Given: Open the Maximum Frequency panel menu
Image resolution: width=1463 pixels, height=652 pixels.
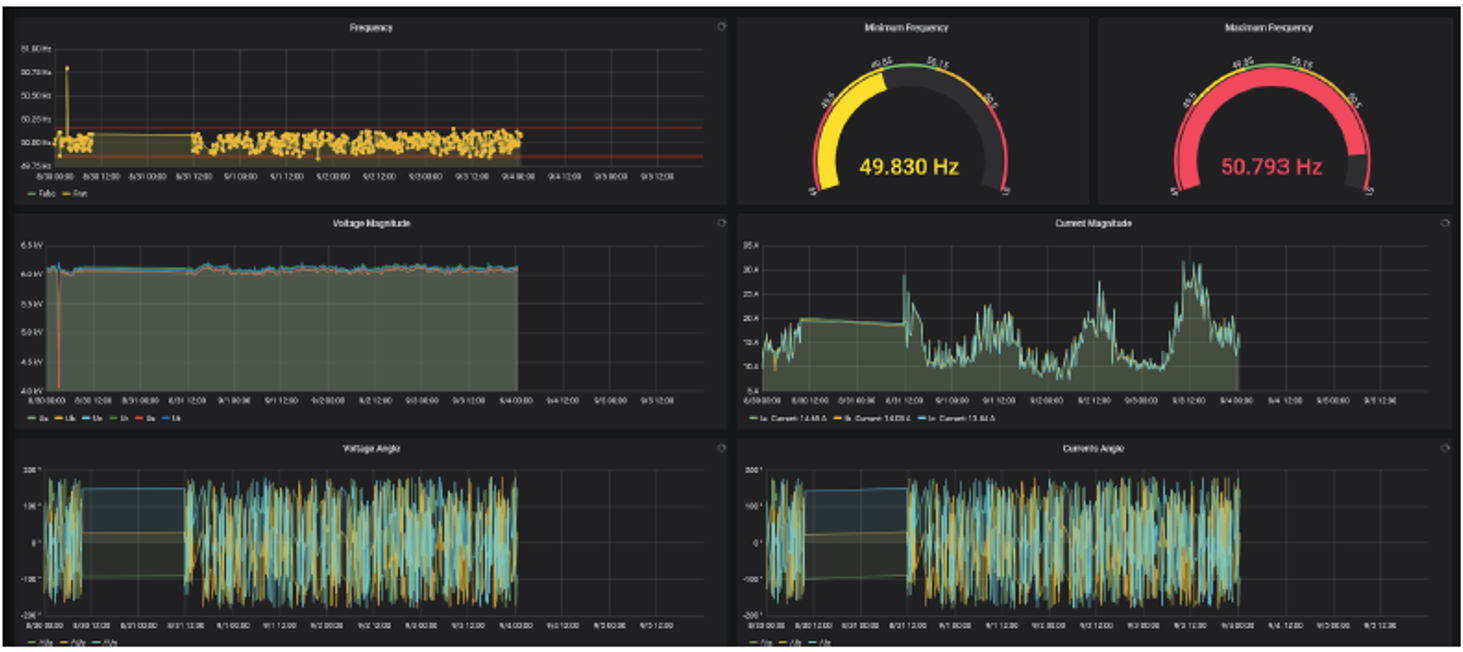Looking at the screenshot, I should 1268,28.
